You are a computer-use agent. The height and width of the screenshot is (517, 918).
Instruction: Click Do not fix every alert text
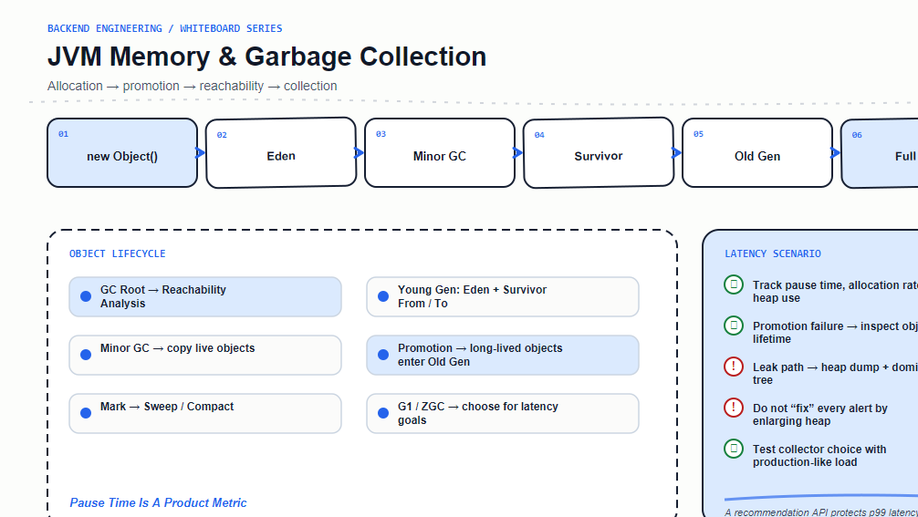tap(820, 415)
